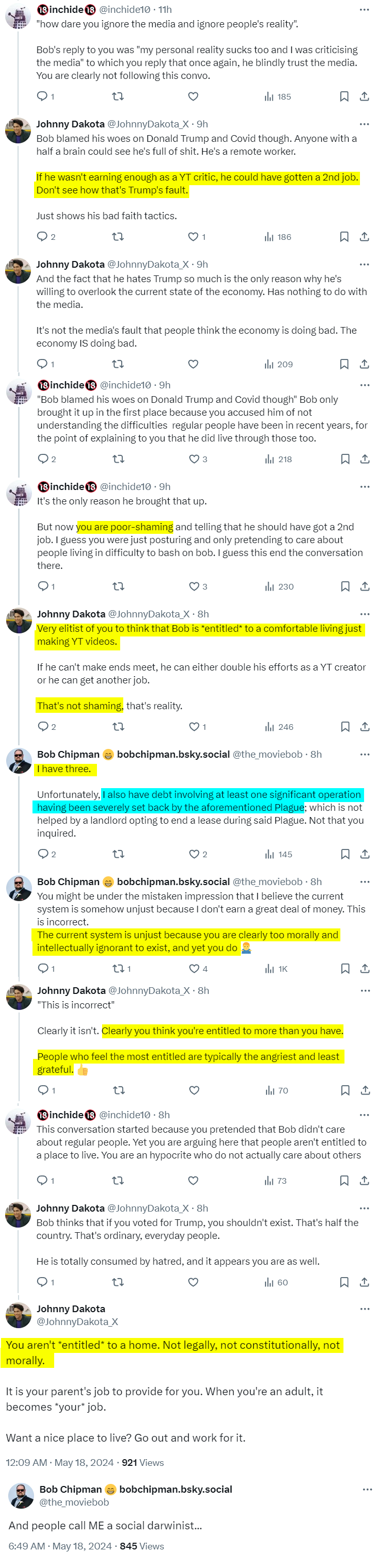Screen dimensions: 378x1568
Task: Bookmark Johnny Dakota's tweet with 70 views
Action: [344, 1090]
